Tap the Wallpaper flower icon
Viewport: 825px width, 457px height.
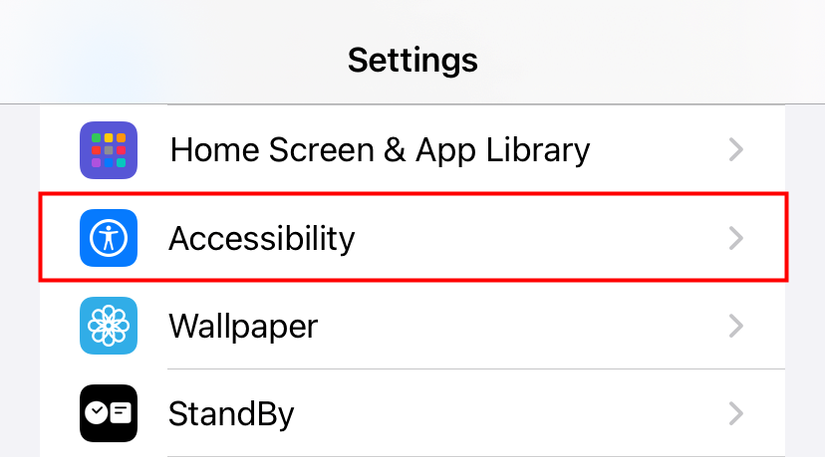(108, 326)
